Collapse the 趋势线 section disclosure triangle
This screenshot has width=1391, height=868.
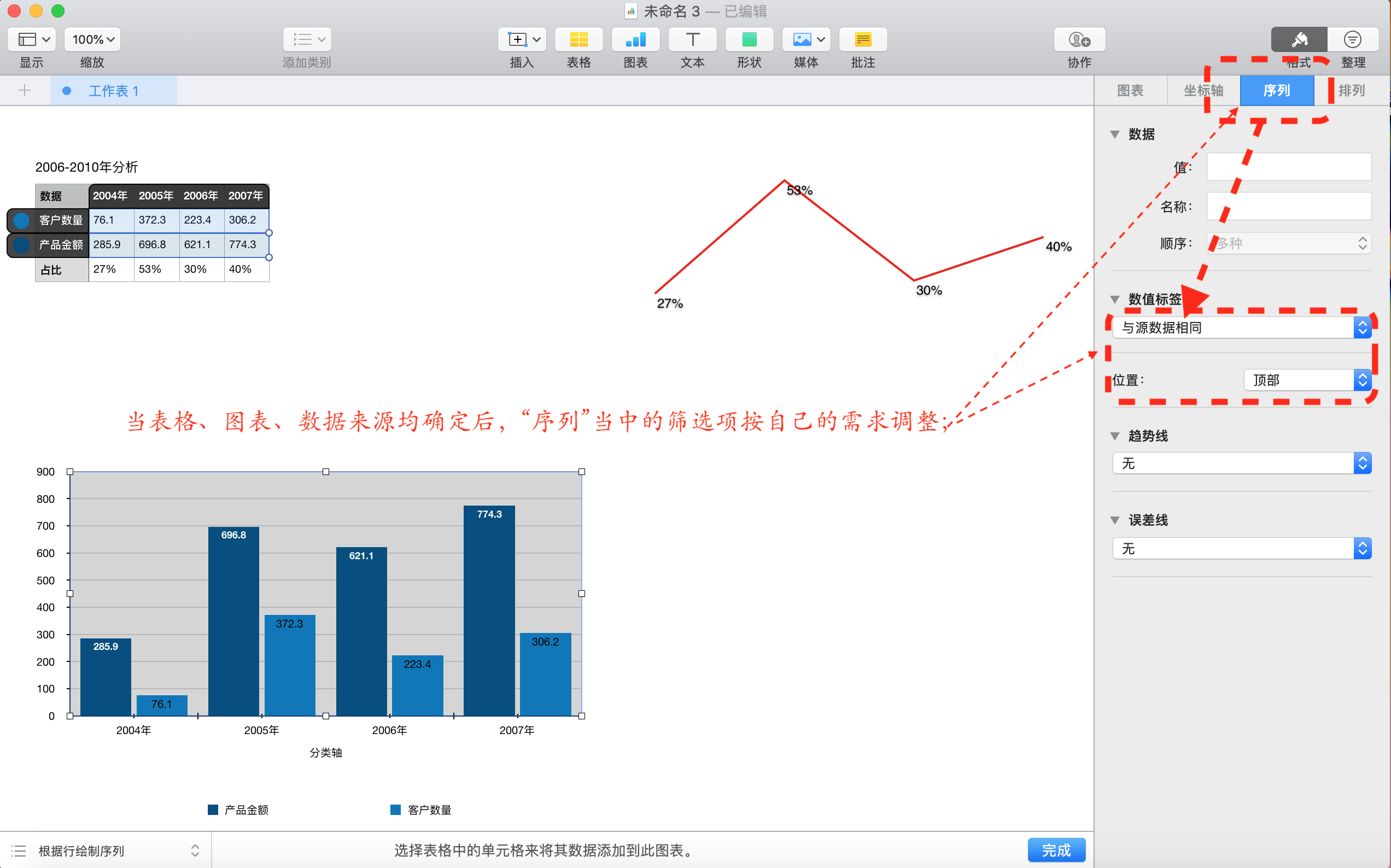(1115, 436)
